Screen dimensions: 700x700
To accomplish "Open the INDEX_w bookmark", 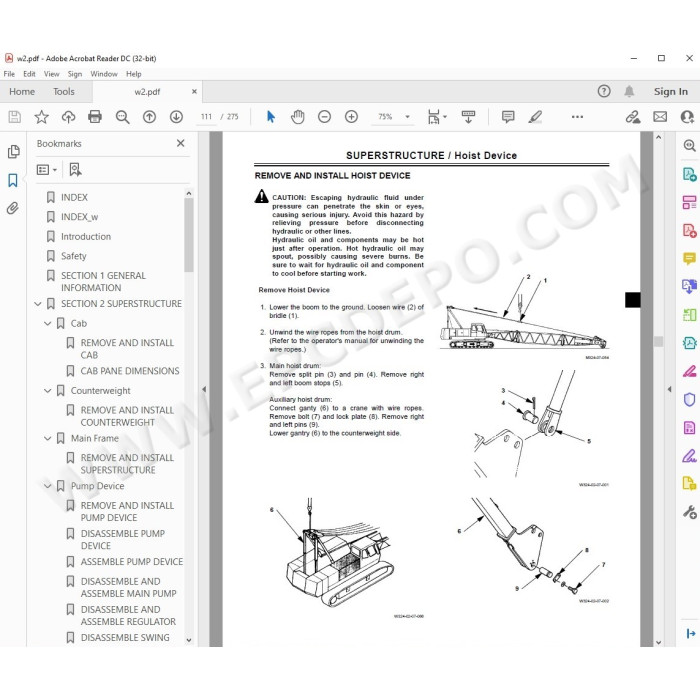I will pyautogui.click(x=79, y=217).
